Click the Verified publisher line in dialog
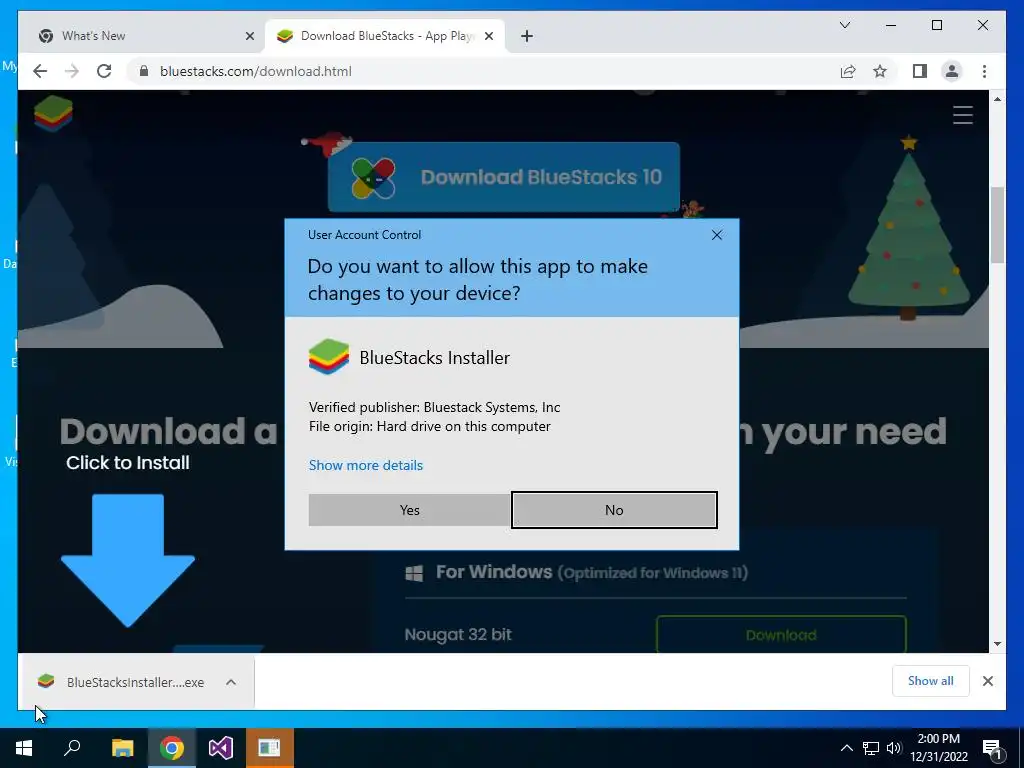Screen dimensions: 1024x768 (434, 408)
